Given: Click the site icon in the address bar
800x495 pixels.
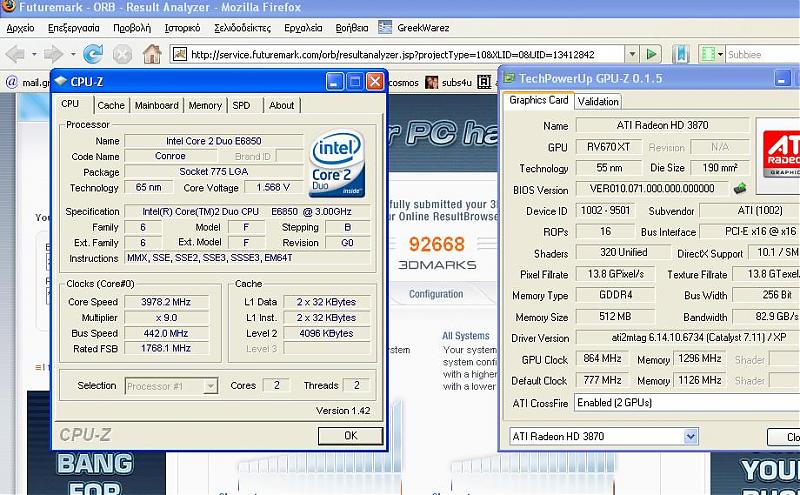Looking at the screenshot, I should (180, 54).
